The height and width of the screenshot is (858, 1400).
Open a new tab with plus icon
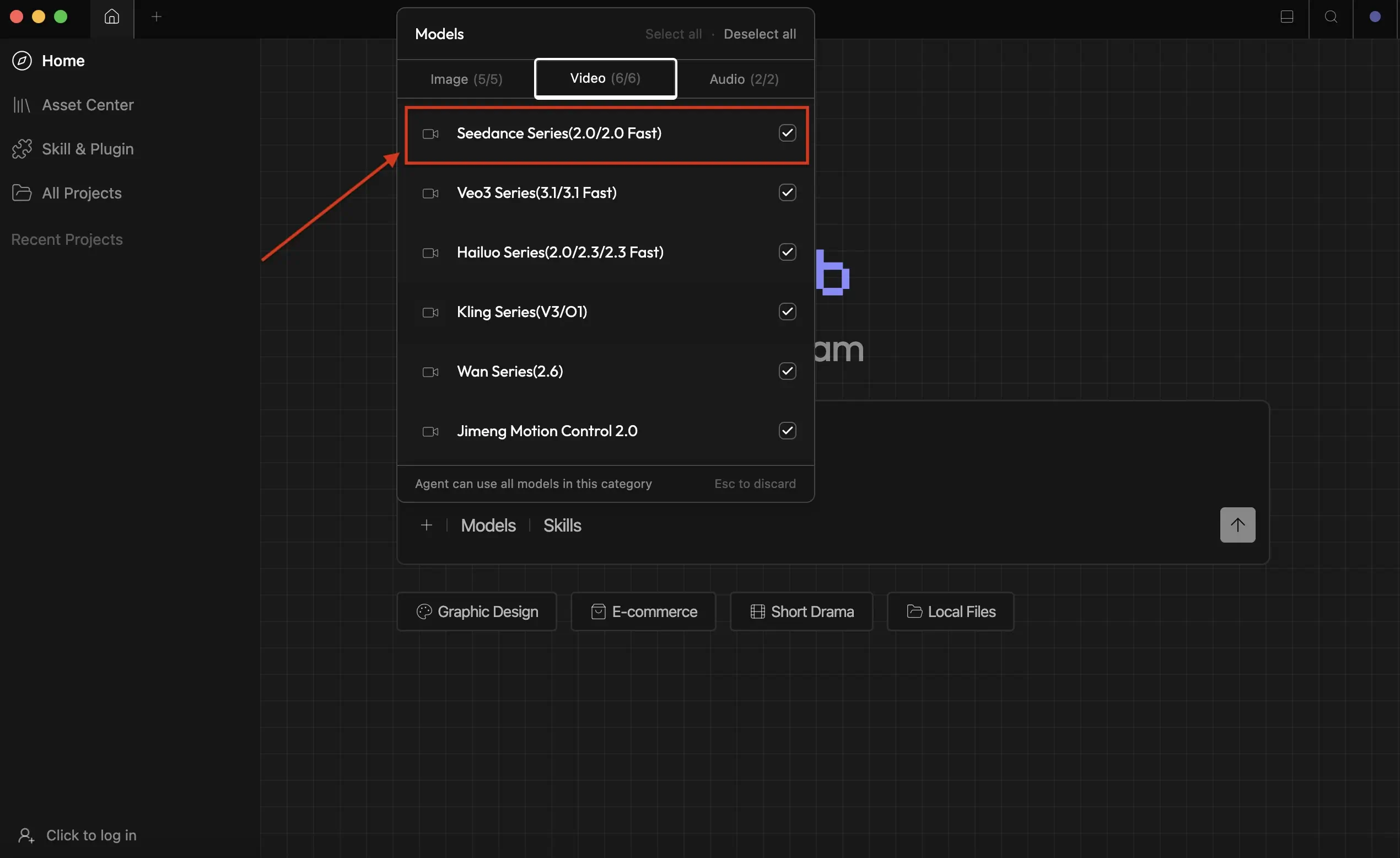point(156,17)
